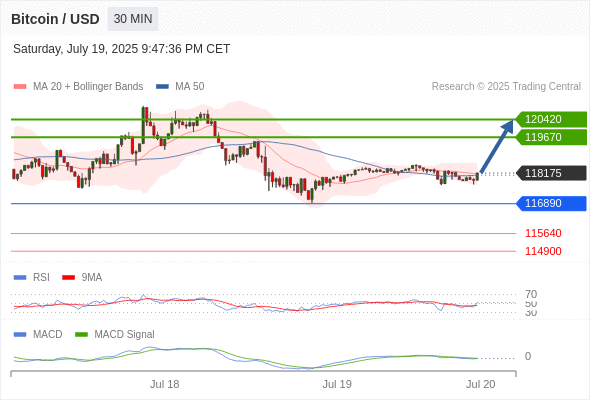Click the MACD Signal green legend marker

pyautogui.click(x=81, y=335)
